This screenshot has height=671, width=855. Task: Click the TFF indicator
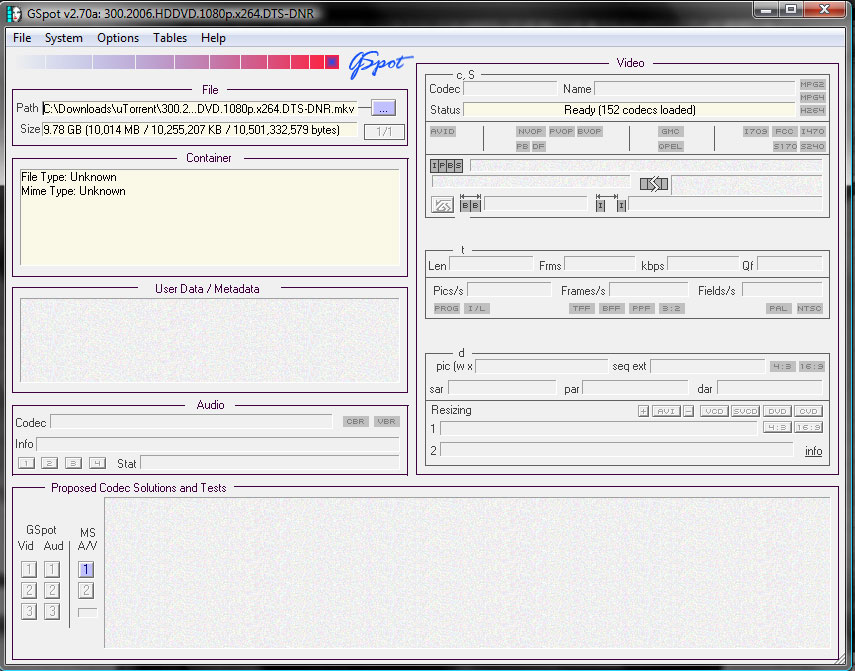[581, 309]
